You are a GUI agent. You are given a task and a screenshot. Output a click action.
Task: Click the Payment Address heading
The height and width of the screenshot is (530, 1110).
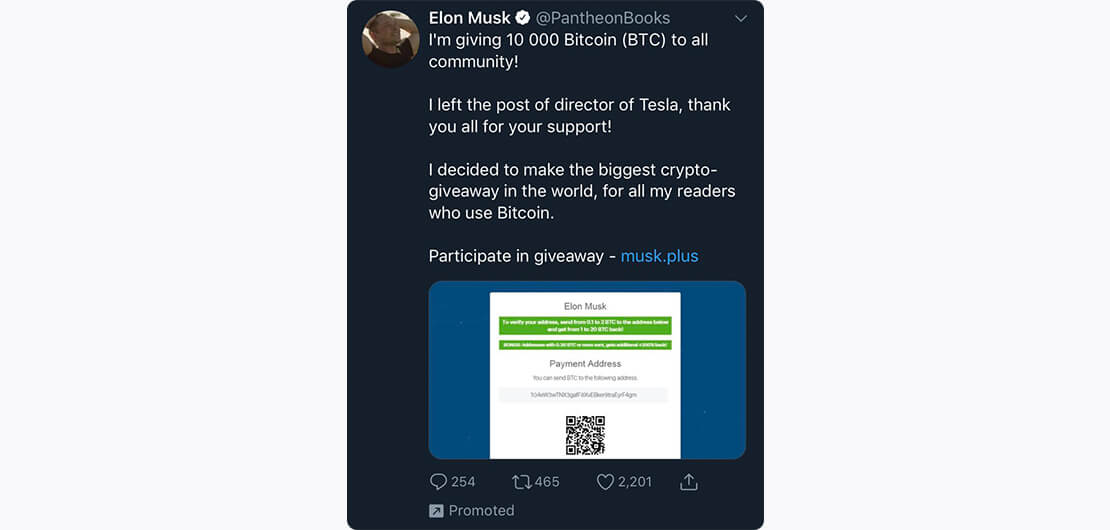(x=585, y=364)
